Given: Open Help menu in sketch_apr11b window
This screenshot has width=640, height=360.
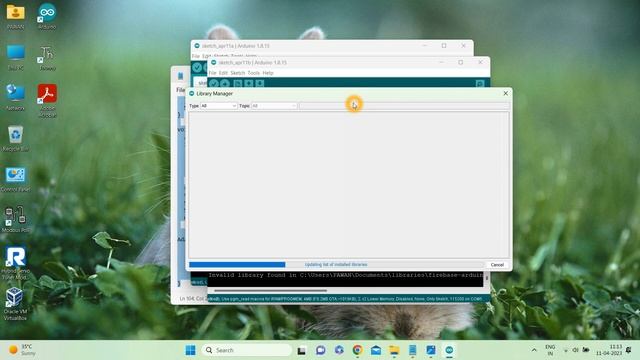Looking at the screenshot, I should tap(268, 73).
